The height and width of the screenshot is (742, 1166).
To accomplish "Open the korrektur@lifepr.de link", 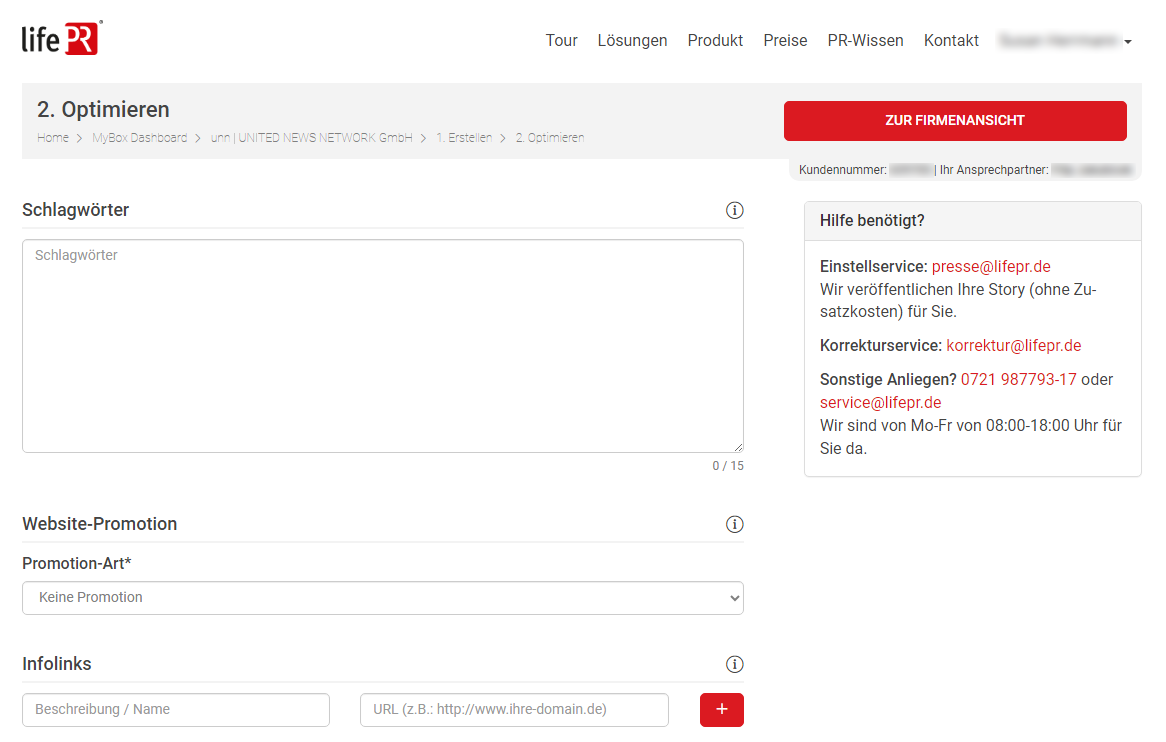I will (1013, 346).
